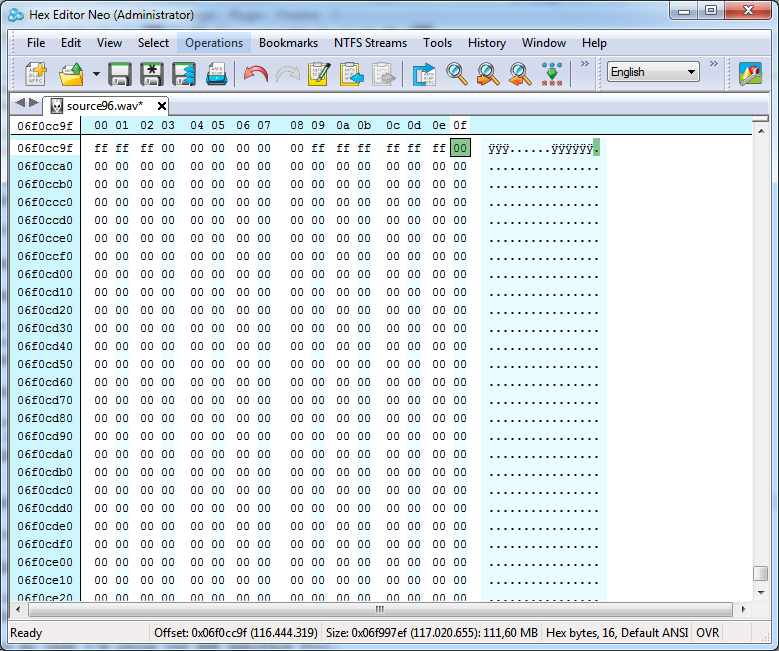Switch to previous tab with left arrow

[x=20, y=103]
